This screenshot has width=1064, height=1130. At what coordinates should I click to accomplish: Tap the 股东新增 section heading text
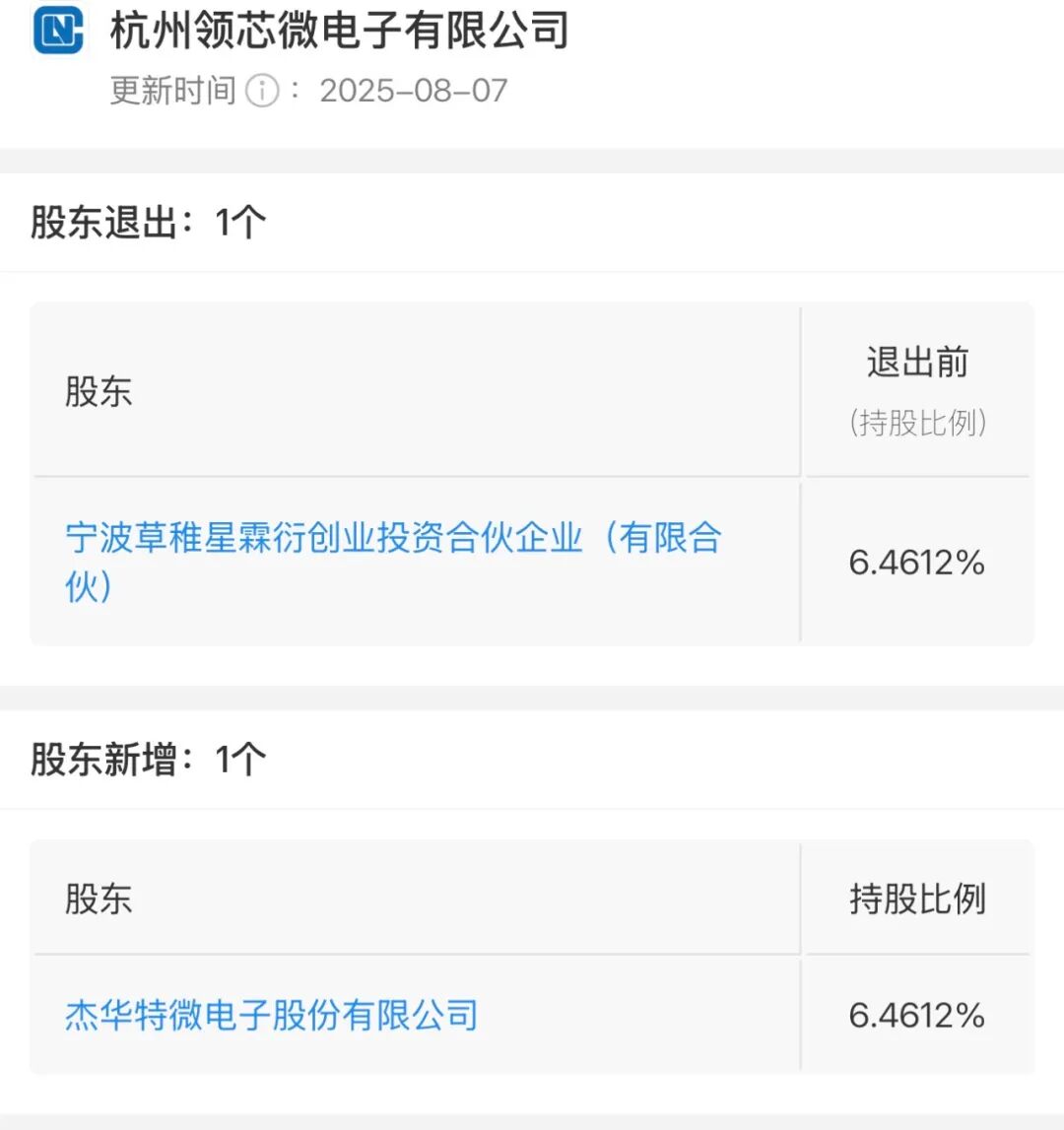103,760
